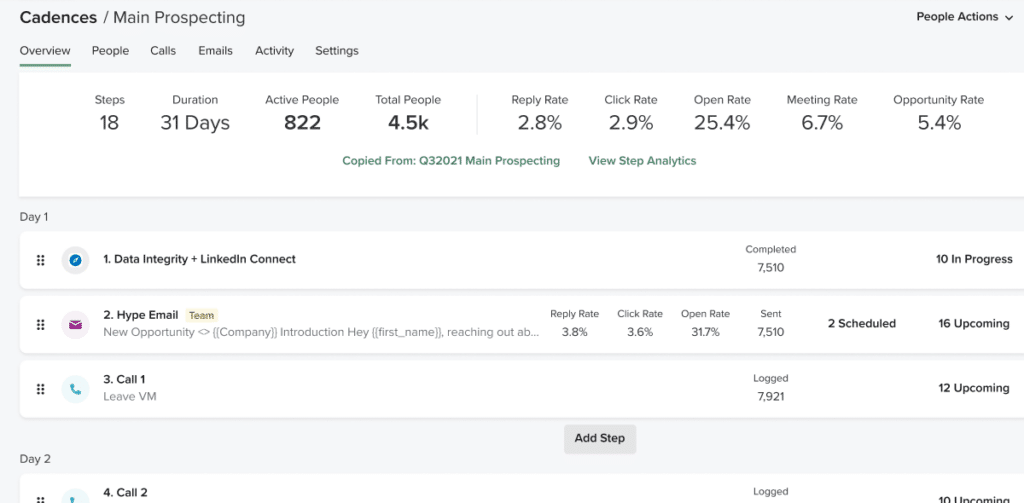Click the Leave VM note under Call 1
Viewport: 1024px width, 503px height.
[130, 397]
